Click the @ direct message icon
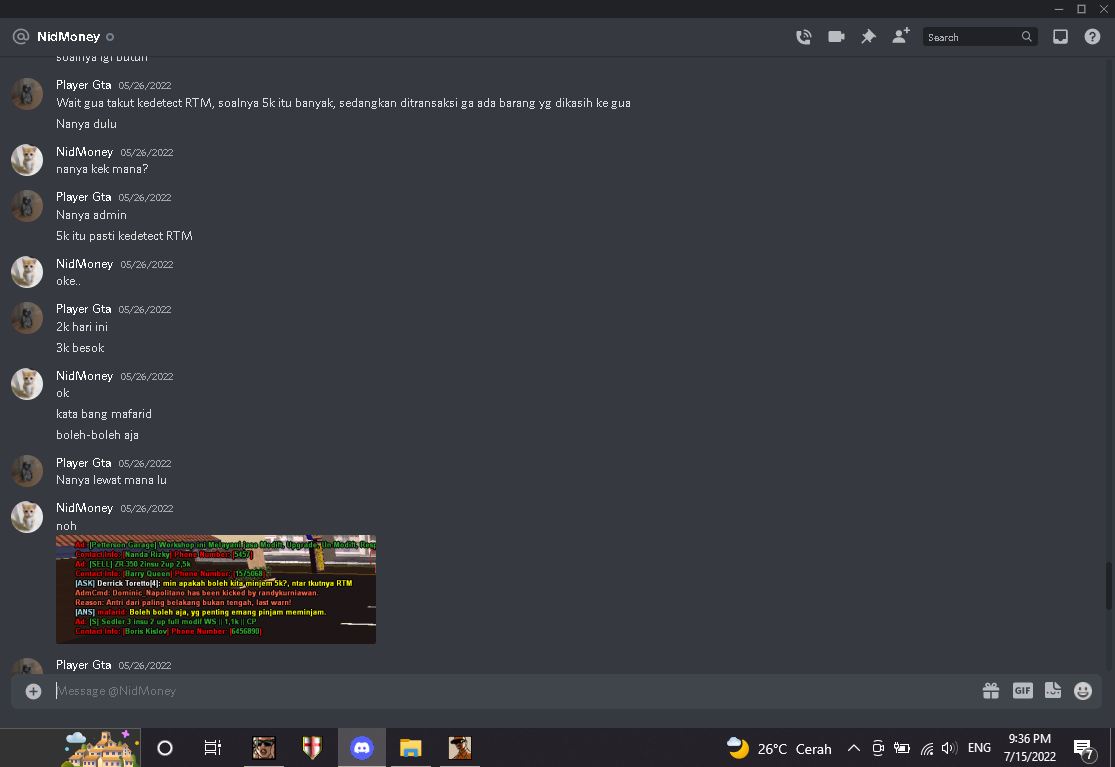This screenshot has width=1115, height=767. 21,36
